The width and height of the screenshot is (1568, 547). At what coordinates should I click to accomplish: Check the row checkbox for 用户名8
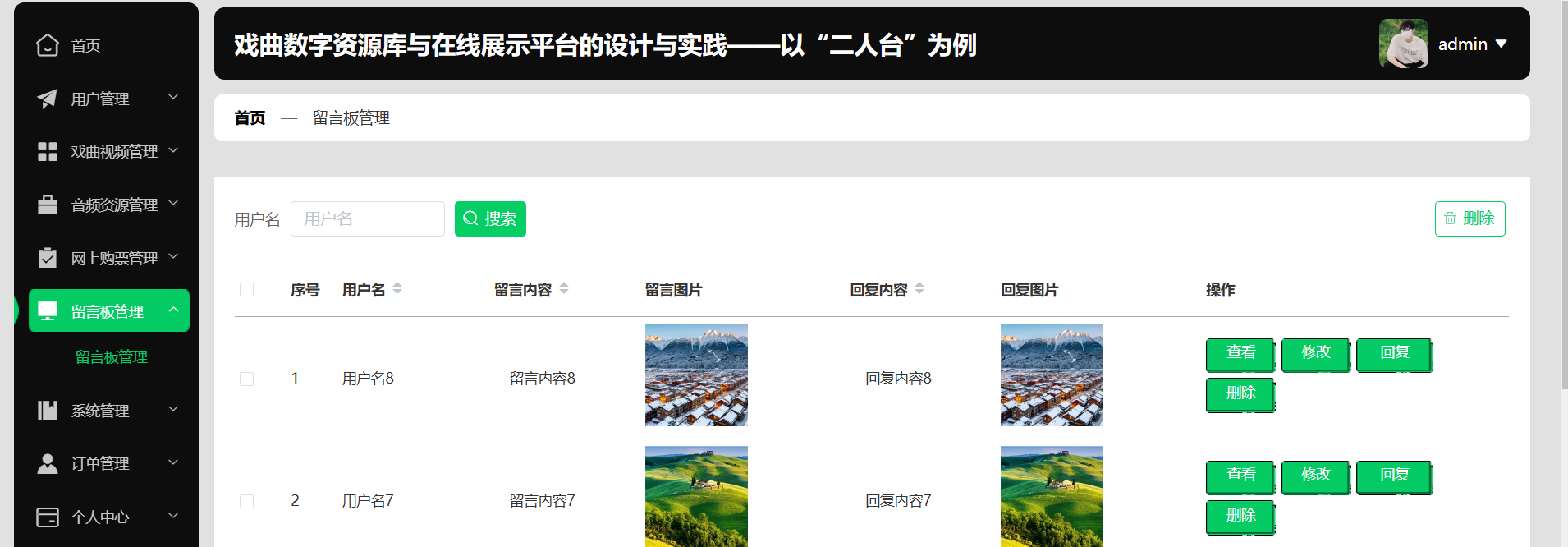pos(246,379)
